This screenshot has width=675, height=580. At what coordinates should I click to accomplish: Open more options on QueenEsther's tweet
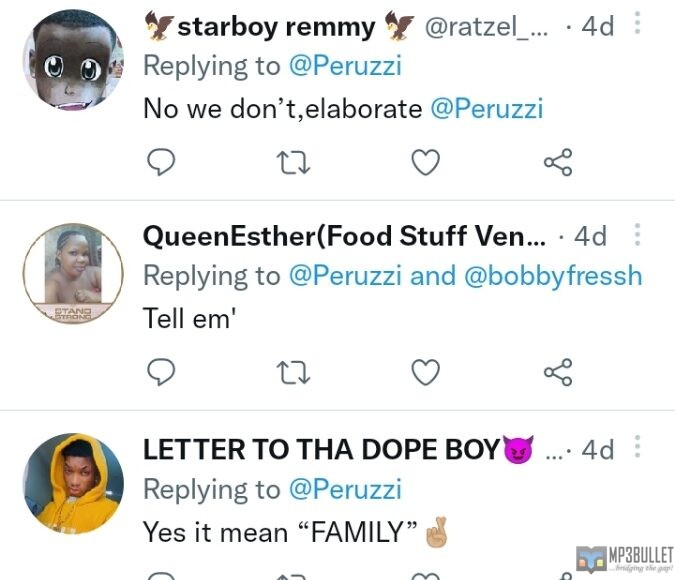[638, 236]
